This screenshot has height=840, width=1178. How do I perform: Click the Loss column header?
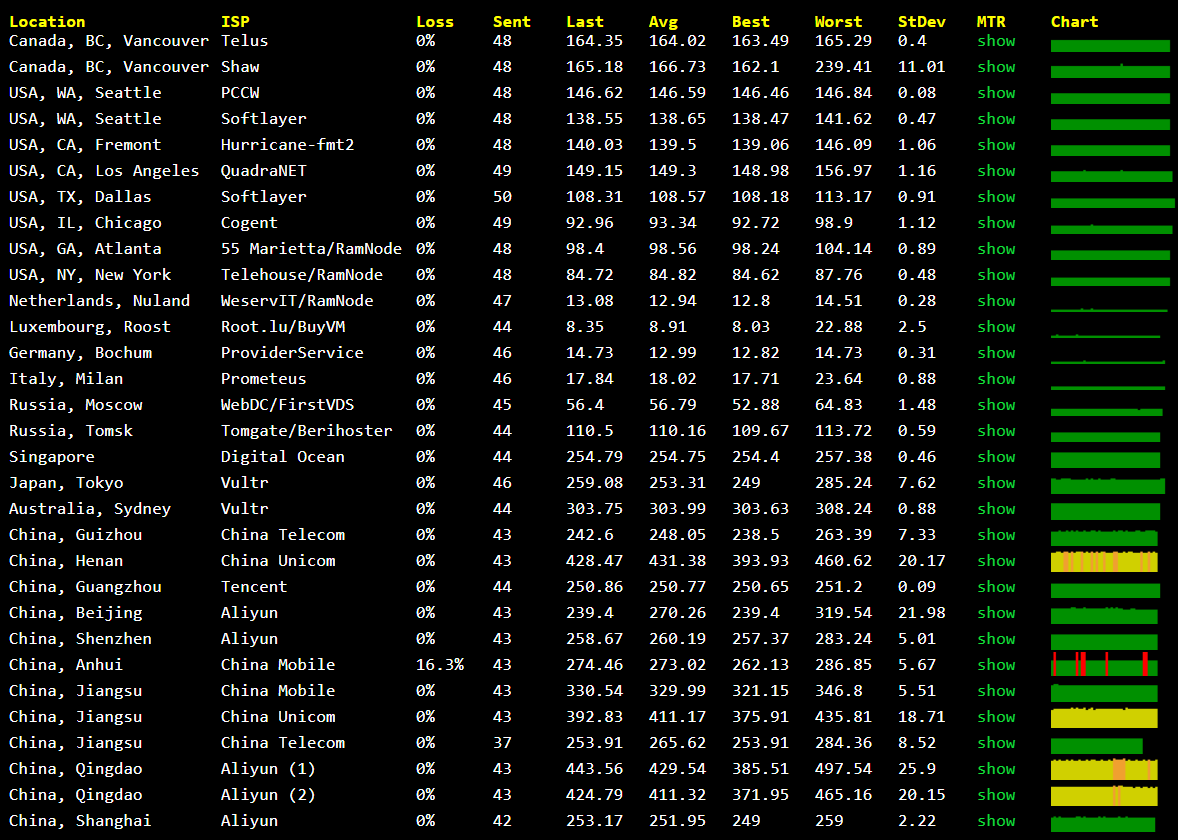[x=435, y=22]
